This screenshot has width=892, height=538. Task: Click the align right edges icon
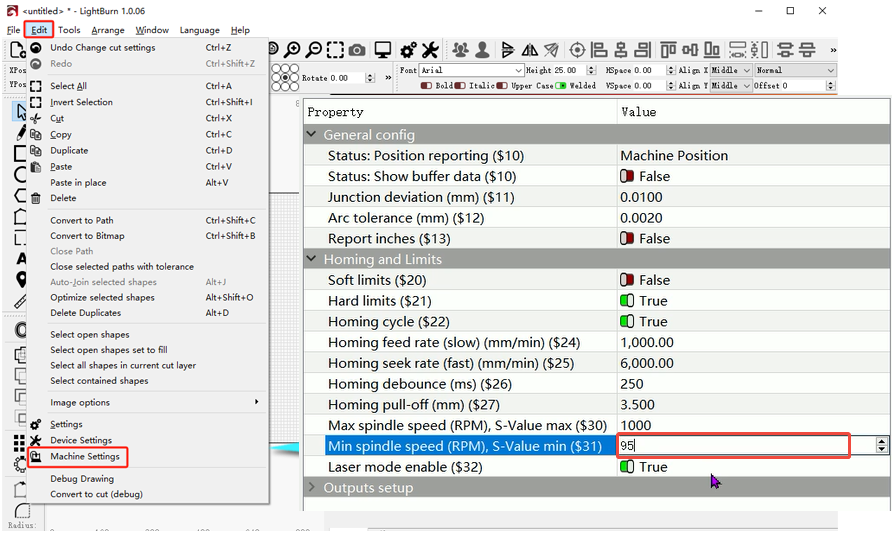[x=642, y=50]
